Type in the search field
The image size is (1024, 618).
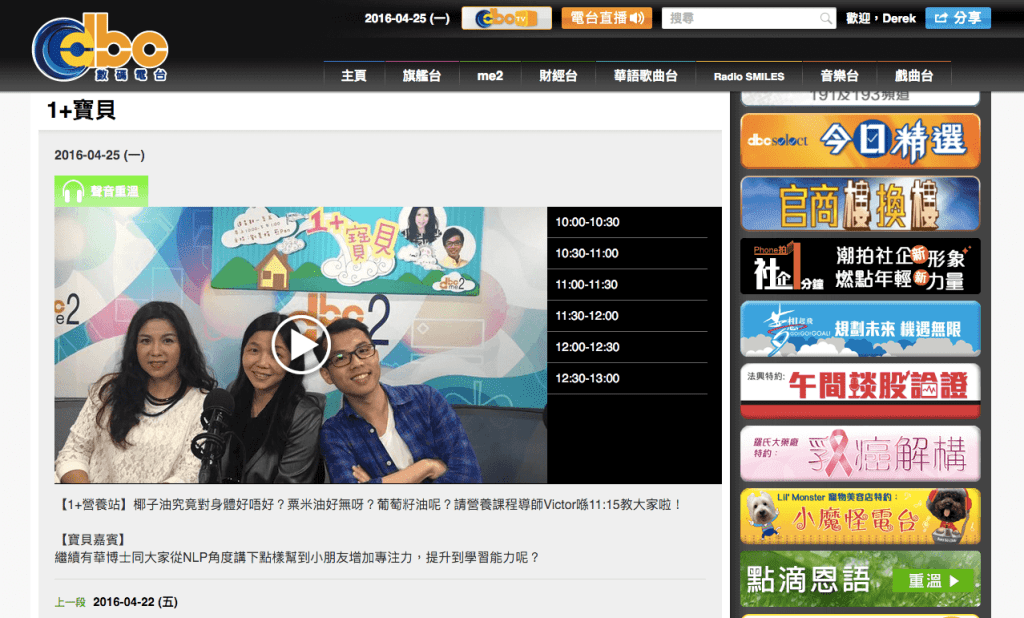pyautogui.click(x=740, y=18)
